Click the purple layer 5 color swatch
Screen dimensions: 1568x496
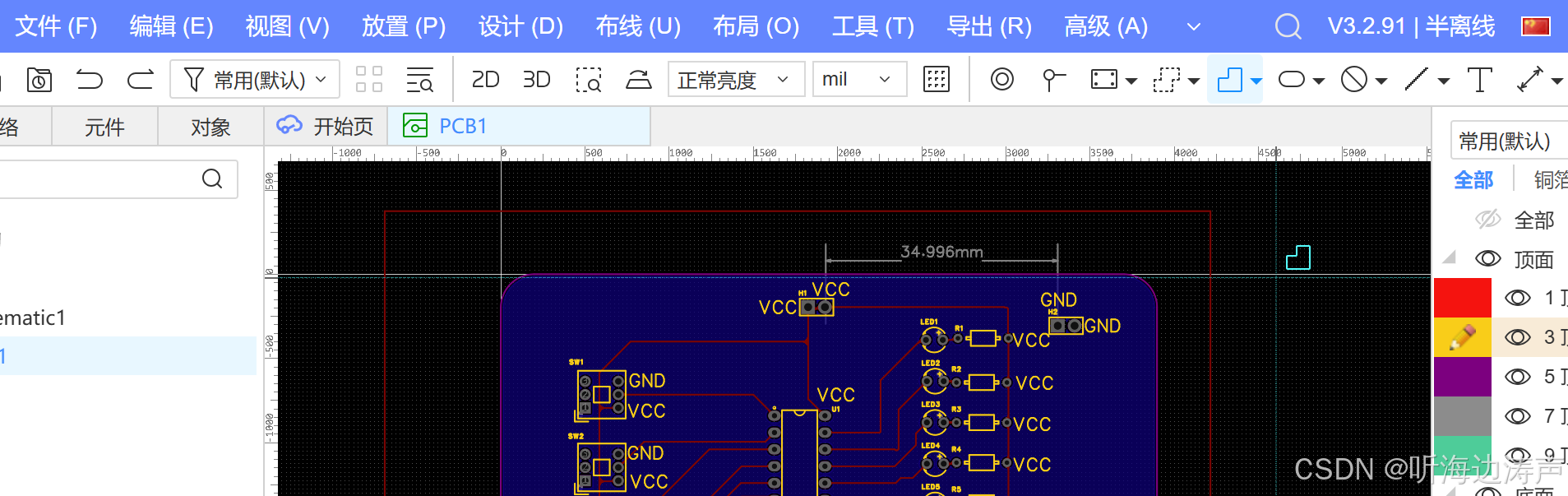(x=1463, y=377)
